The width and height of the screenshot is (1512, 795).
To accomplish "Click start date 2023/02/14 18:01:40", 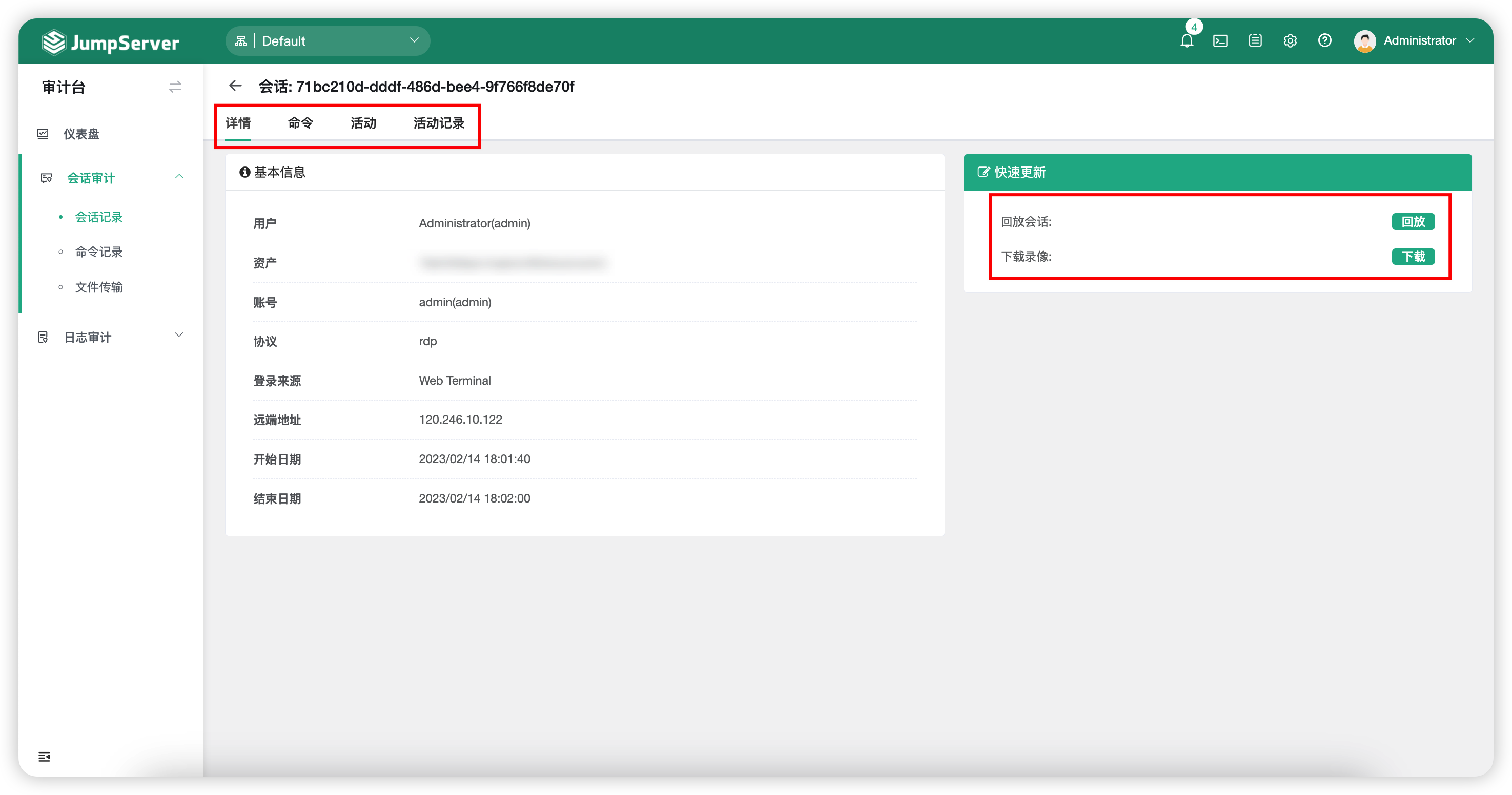I will click(474, 459).
